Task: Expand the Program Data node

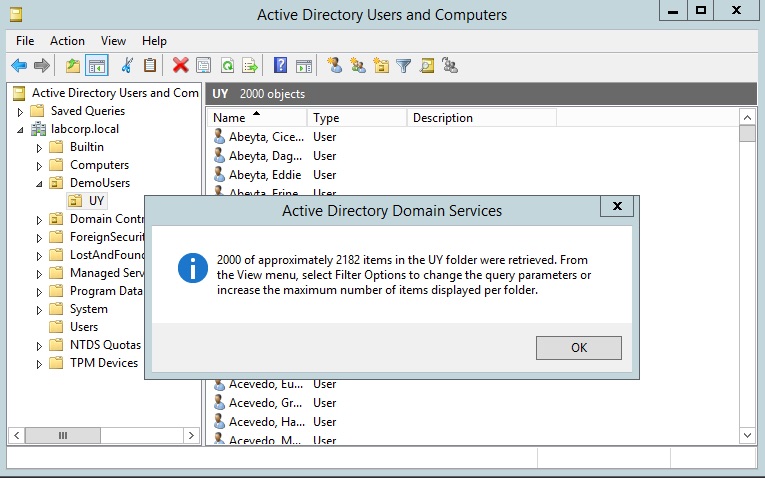Action: 39,292
